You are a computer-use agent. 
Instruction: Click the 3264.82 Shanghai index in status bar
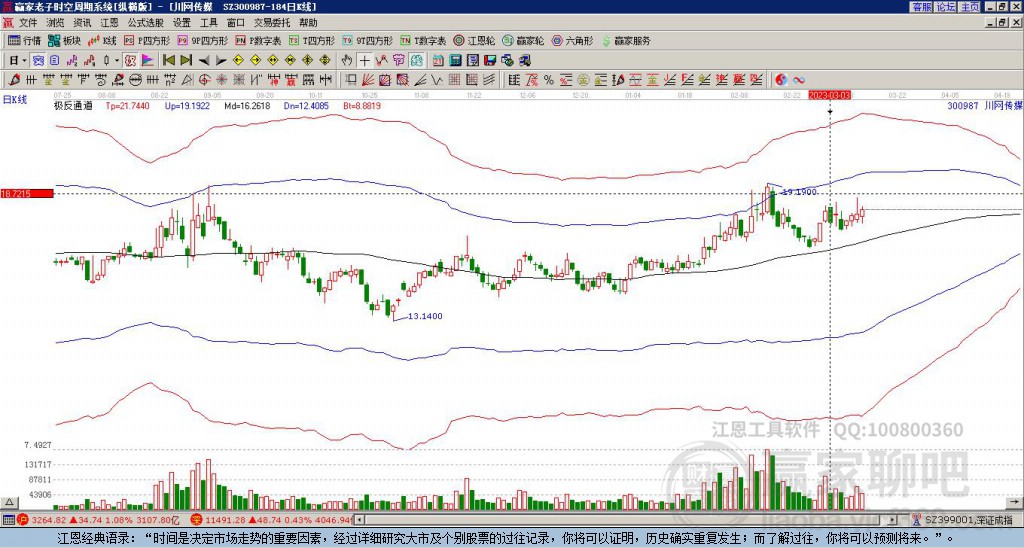point(49,520)
